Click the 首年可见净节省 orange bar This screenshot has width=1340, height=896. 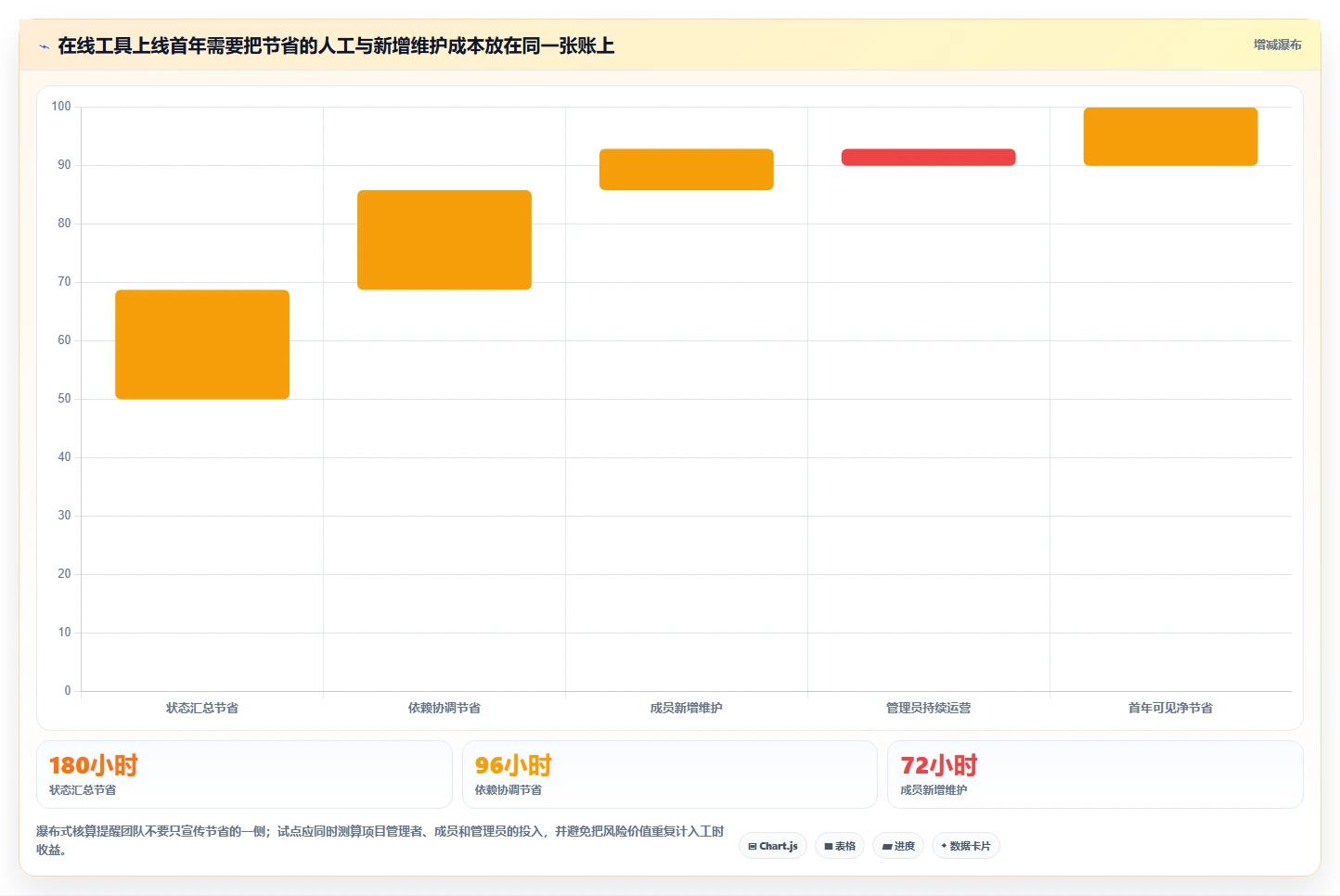[x=1171, y=136]
